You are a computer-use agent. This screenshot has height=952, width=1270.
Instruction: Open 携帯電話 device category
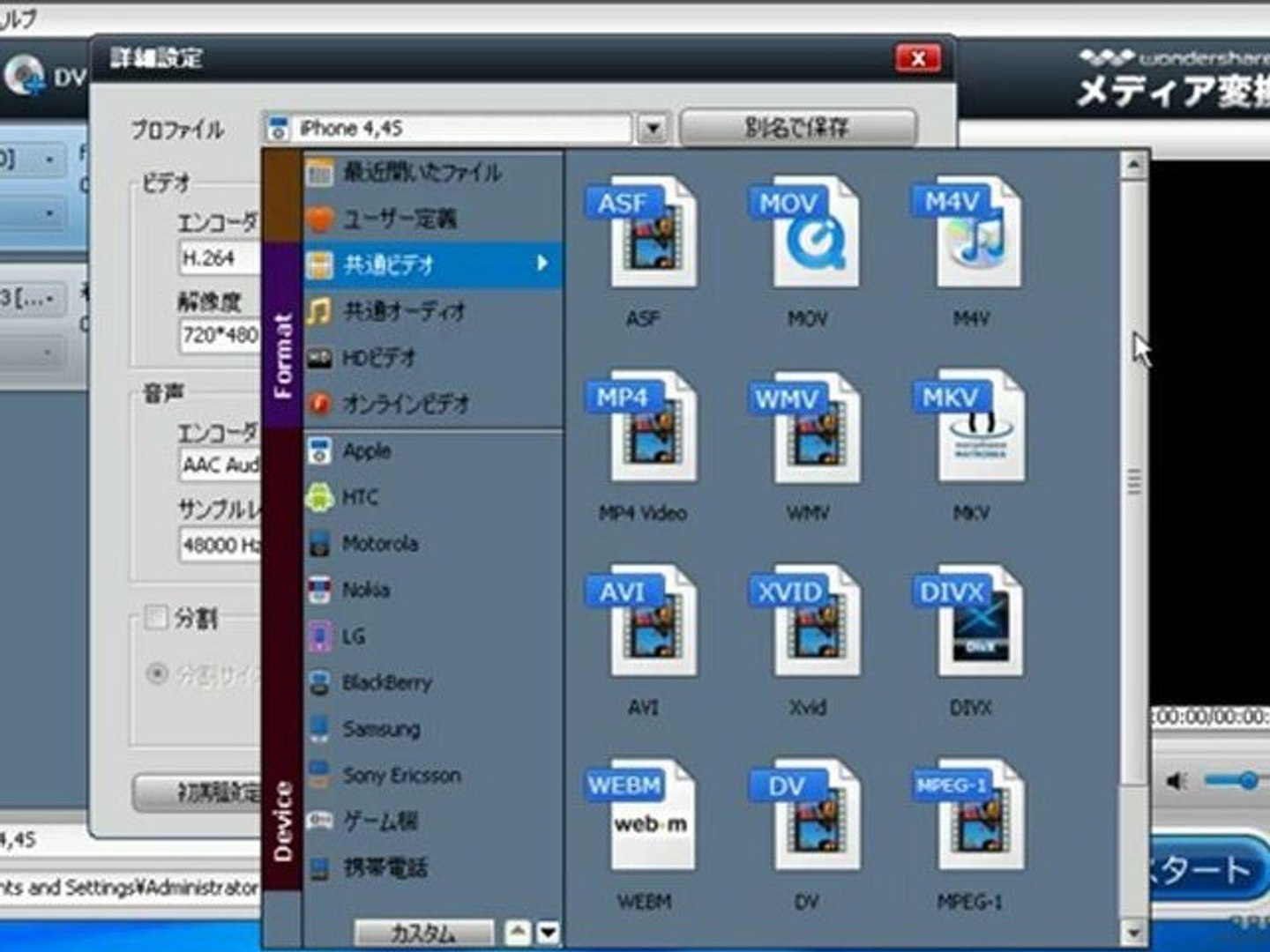coord(432,868)
